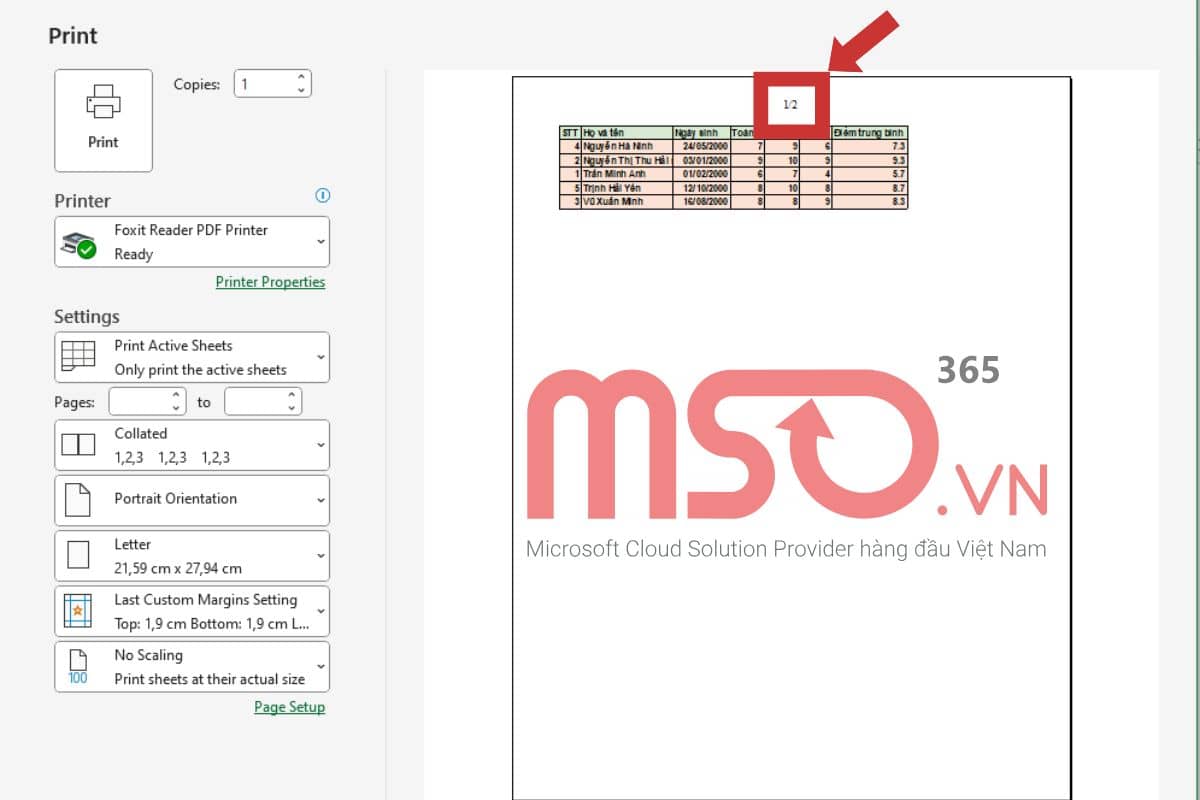
Task: Click the 1/2 page number header in preview
Action: [x=790, y=104]
